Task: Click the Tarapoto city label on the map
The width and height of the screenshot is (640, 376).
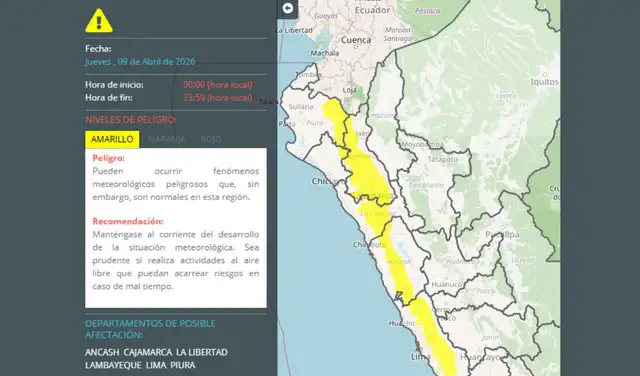Action: pos(442,159)
